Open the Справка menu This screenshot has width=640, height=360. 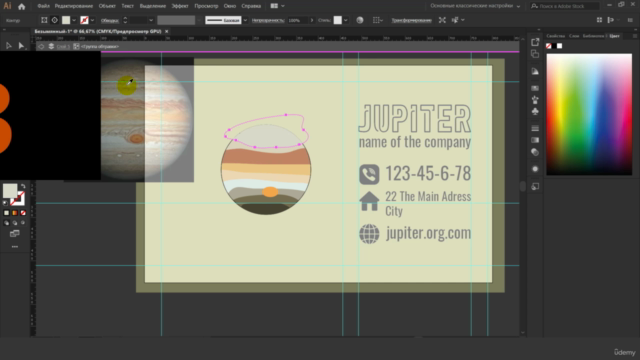(x=251, y=6)
